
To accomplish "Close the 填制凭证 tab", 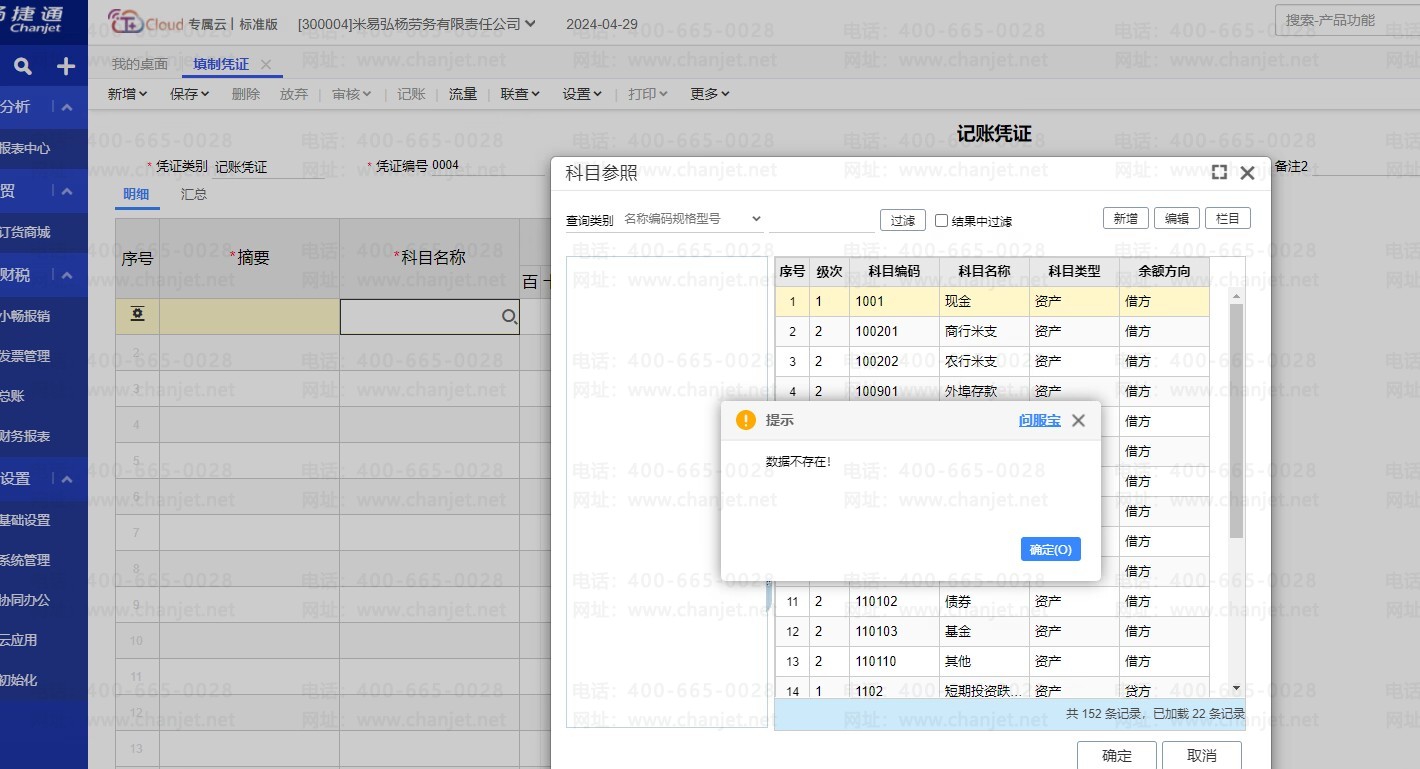I will [266, 64].
